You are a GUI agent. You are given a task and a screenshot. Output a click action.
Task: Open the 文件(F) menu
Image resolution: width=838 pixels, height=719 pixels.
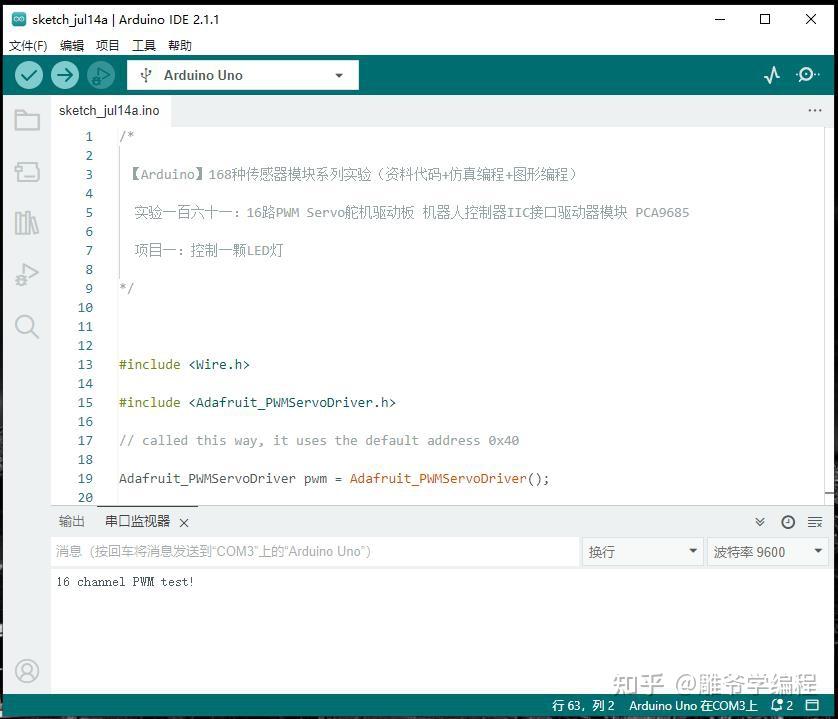(x=28, y=45)
